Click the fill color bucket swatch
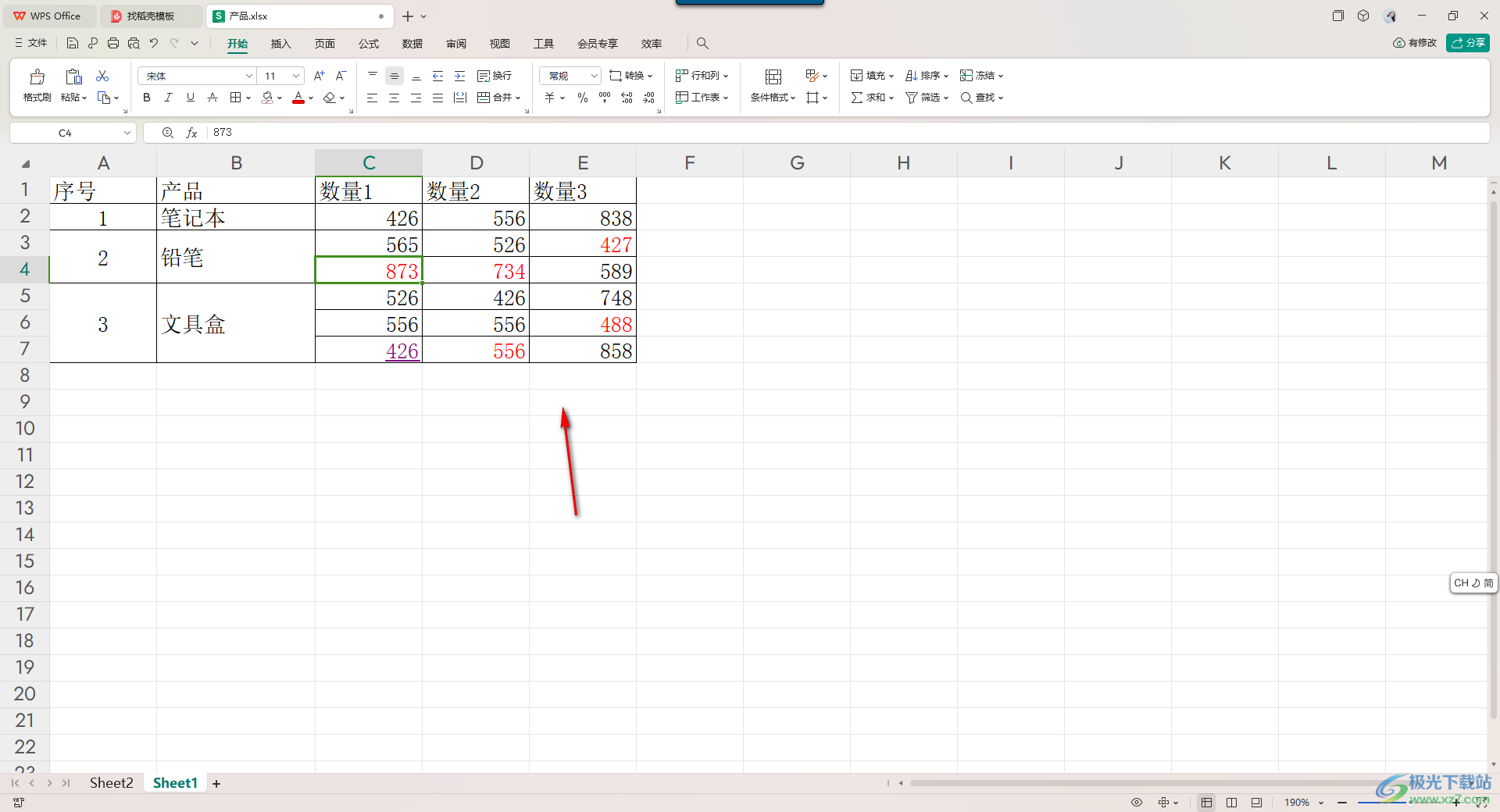This screenshot has height=812, width=1500. point(268,98)
